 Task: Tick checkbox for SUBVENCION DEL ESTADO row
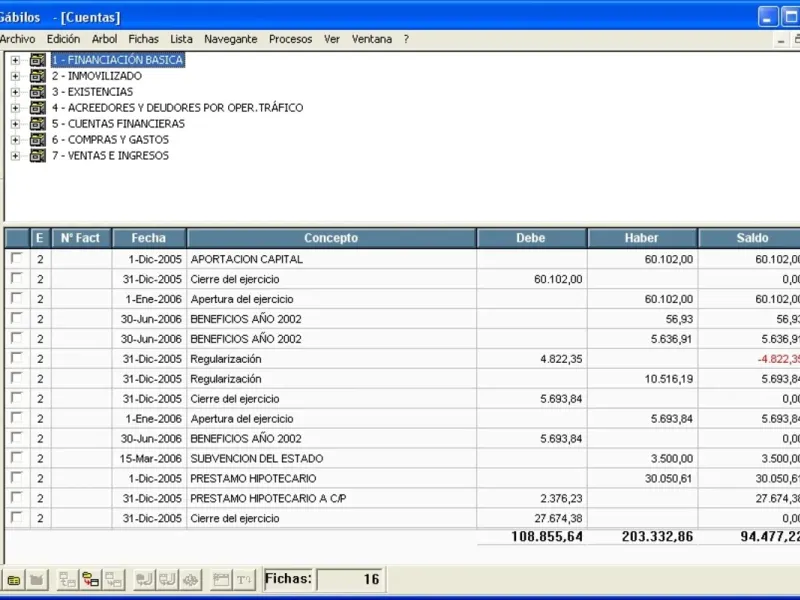[x=17, y=457]
